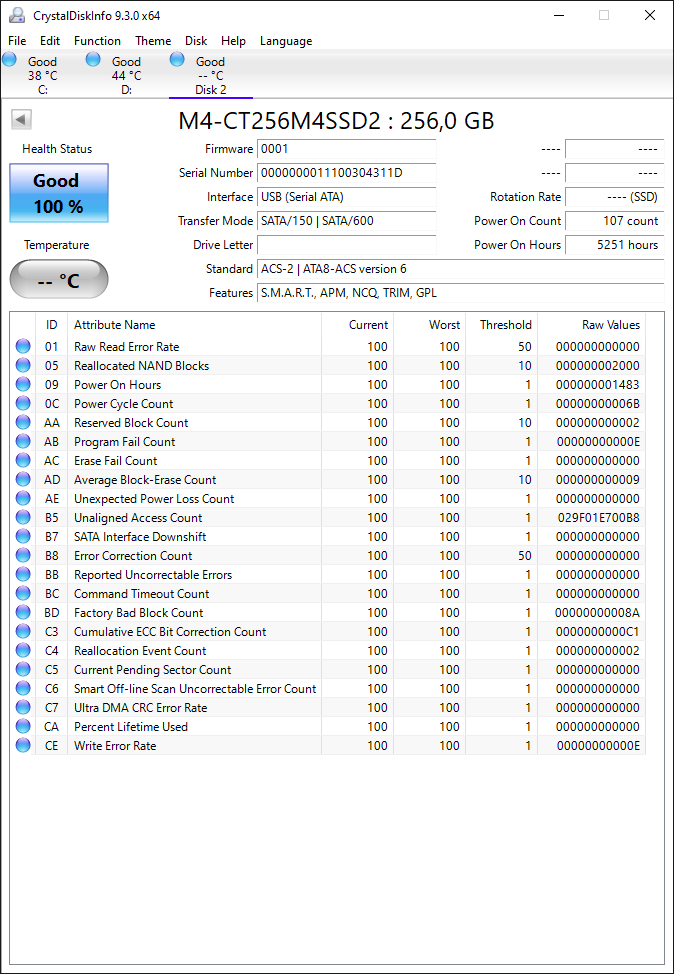The image size is (674, 974).
Task: Click the Power On Count value 107 count
Action: 615,221
